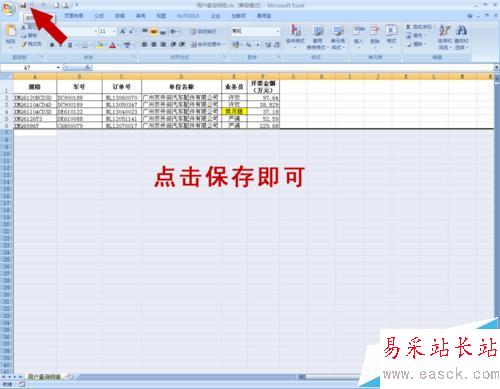Toggle center horizontal alignment
This screenshot has width=500, height=389.
(x=154, y=44)
